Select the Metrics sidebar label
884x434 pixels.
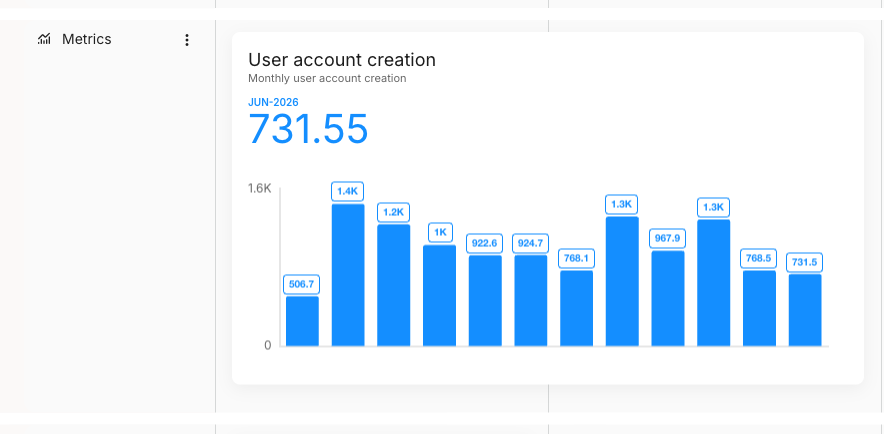87,39
